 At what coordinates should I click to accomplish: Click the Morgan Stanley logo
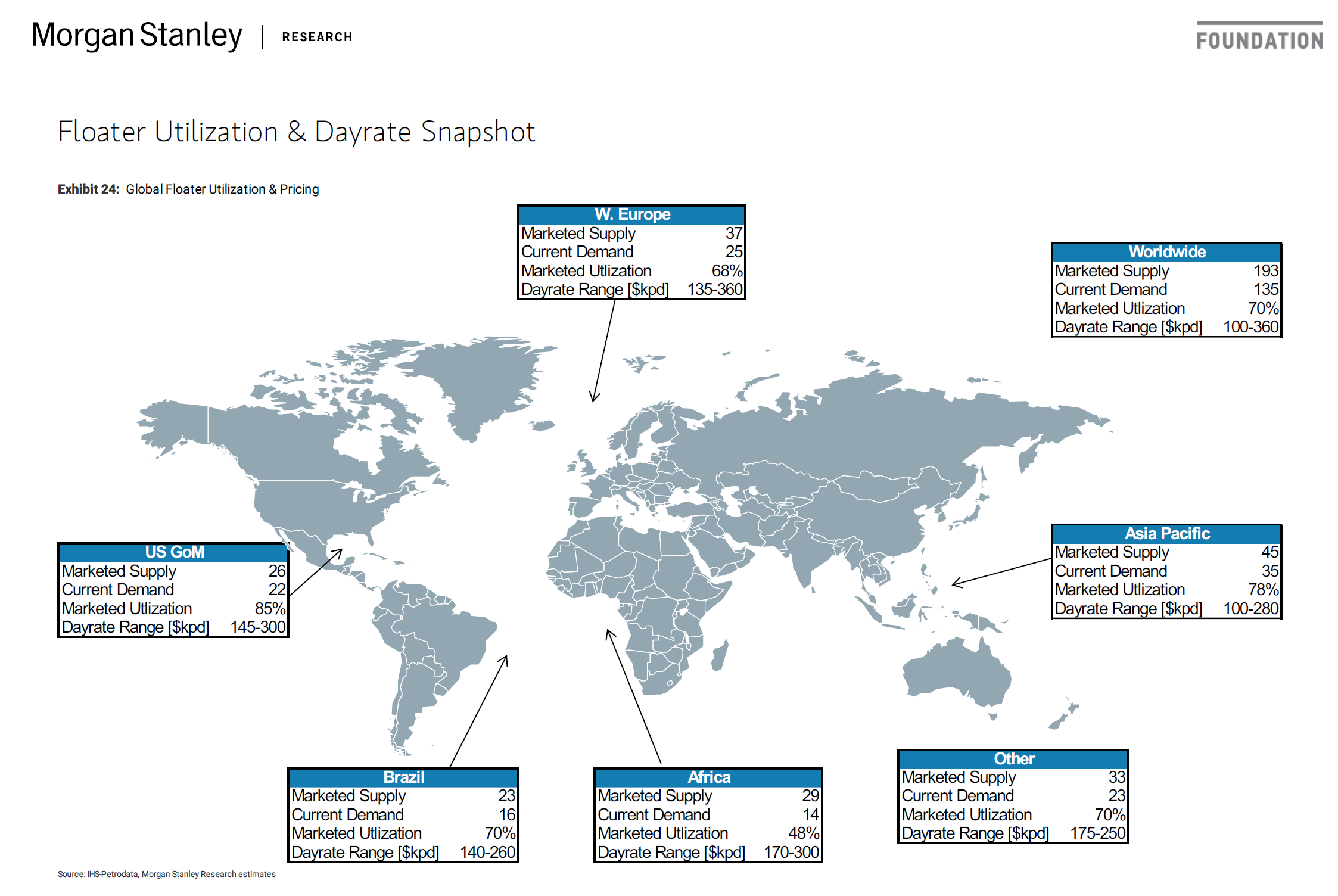(136, 36)
